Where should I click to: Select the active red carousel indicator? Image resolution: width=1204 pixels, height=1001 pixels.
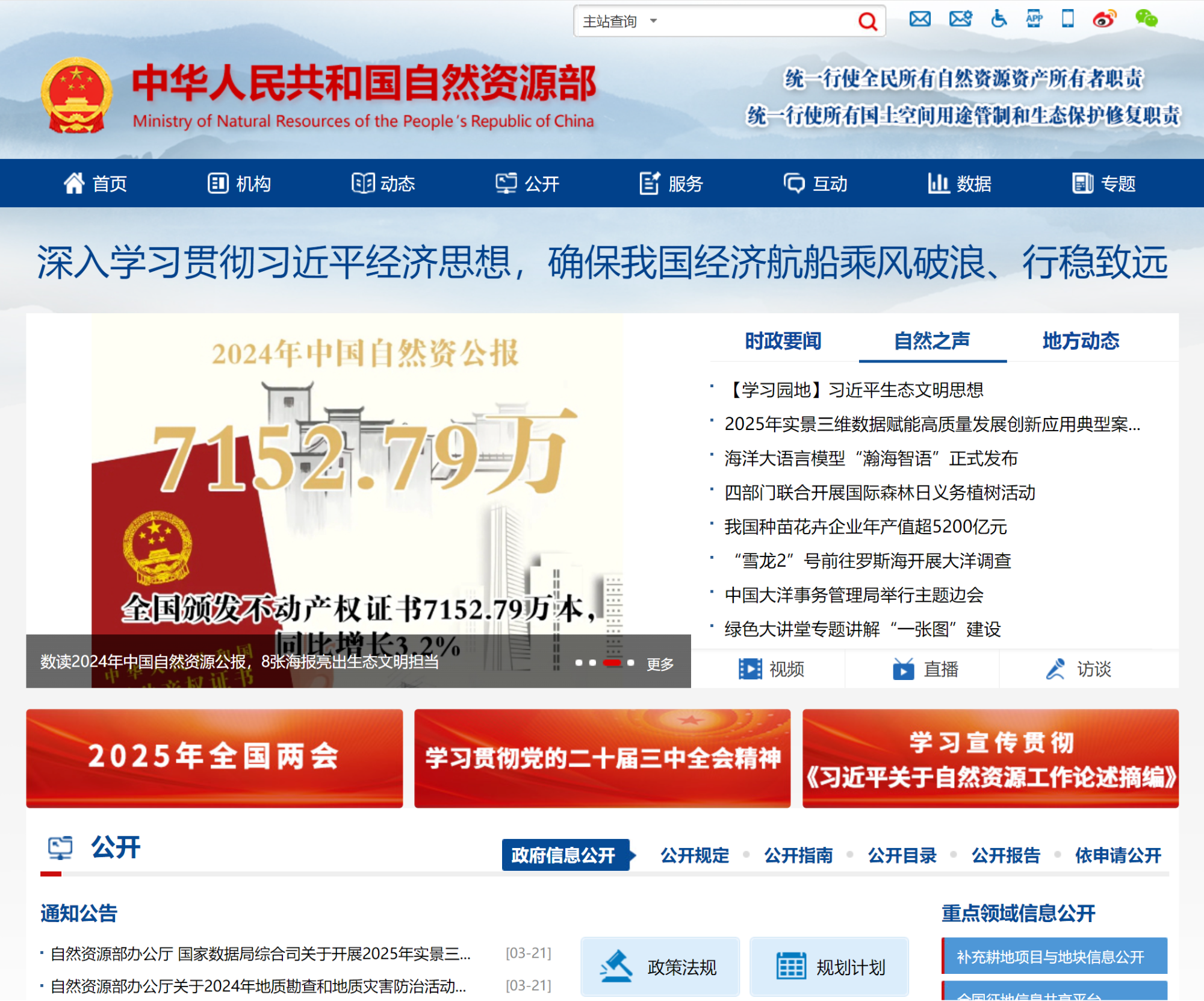[x=612, y=663]
